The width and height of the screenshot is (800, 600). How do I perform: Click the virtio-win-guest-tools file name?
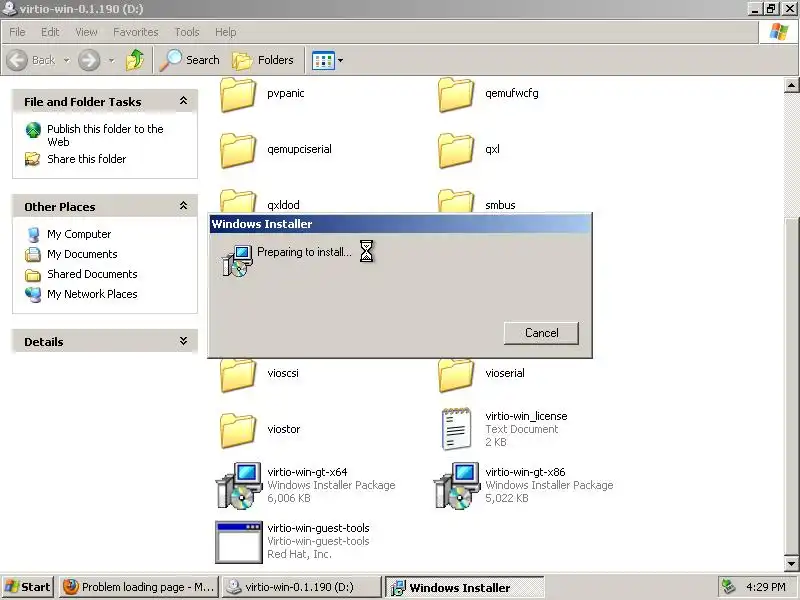click(318, 528)
